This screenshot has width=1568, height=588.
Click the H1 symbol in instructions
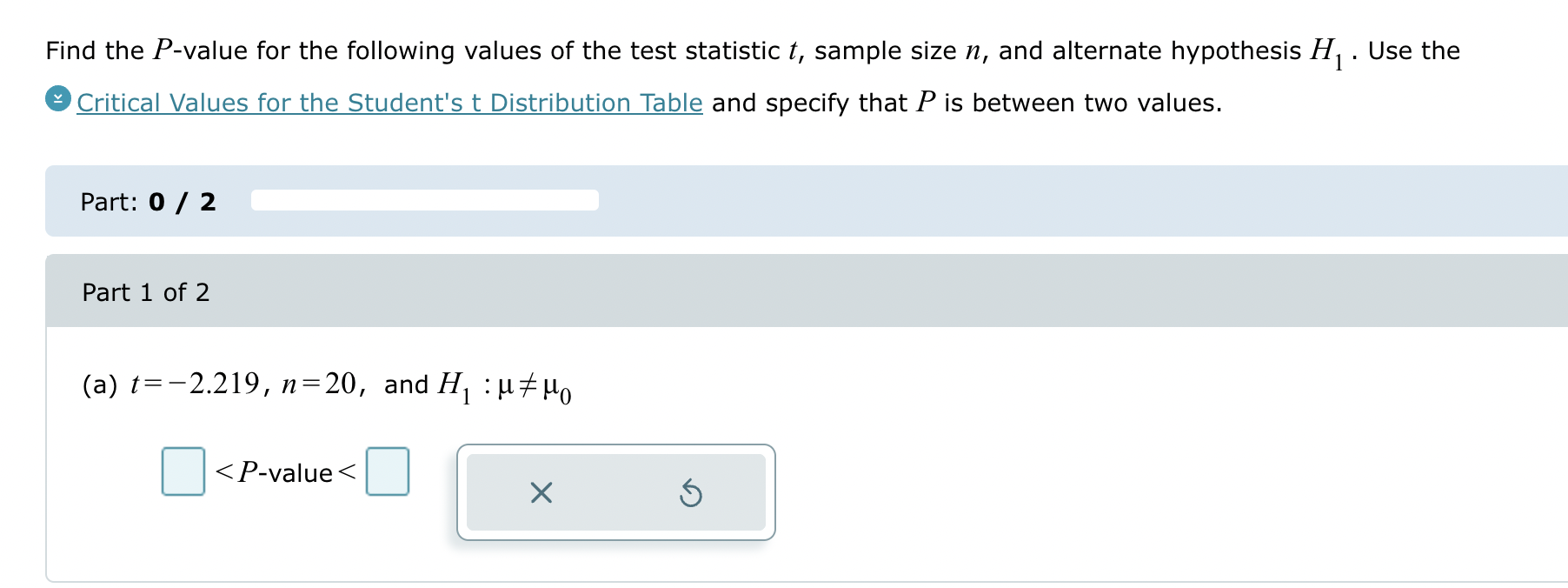1327,52
